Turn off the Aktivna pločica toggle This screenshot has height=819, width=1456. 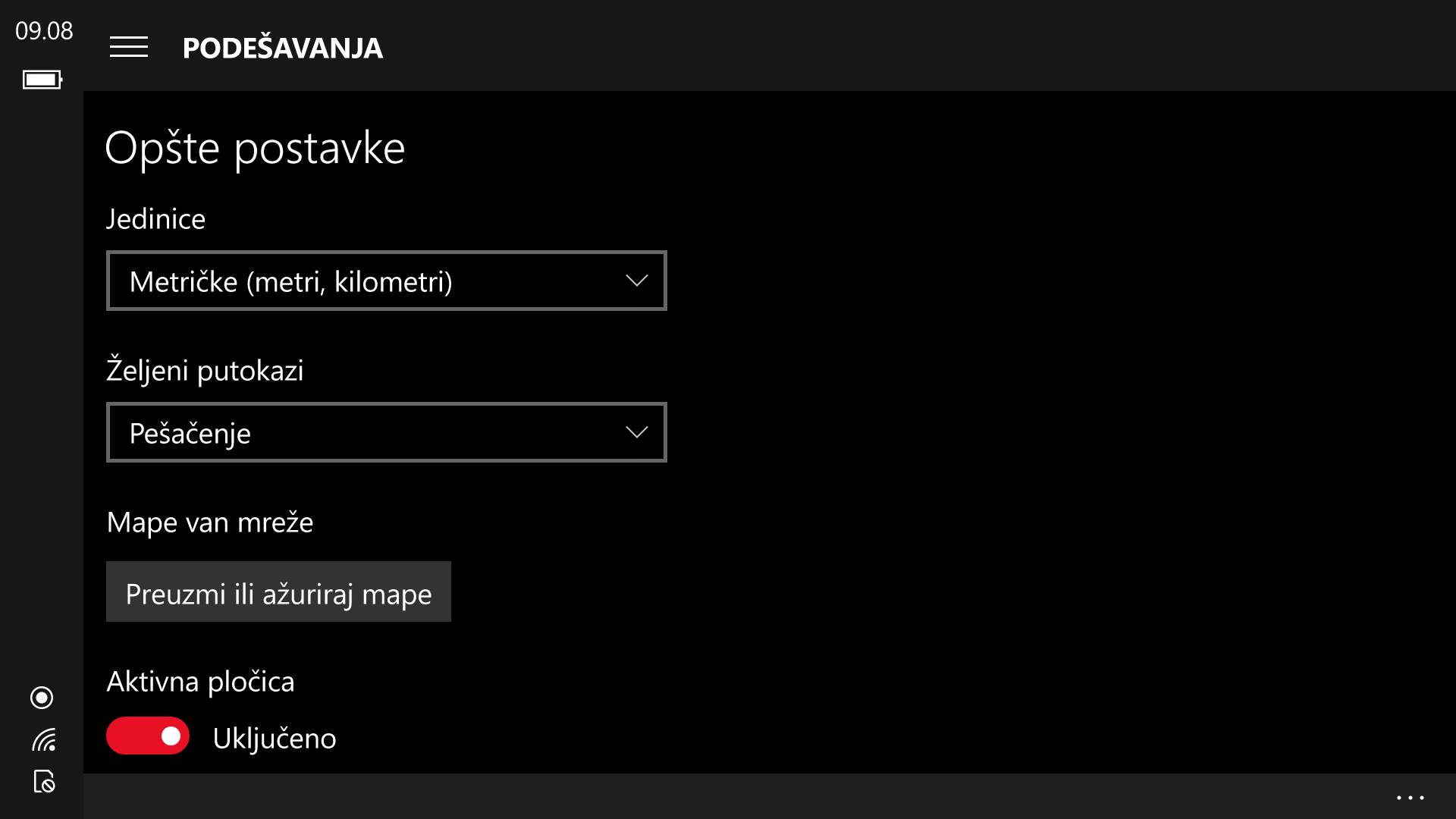click(148, 736)
